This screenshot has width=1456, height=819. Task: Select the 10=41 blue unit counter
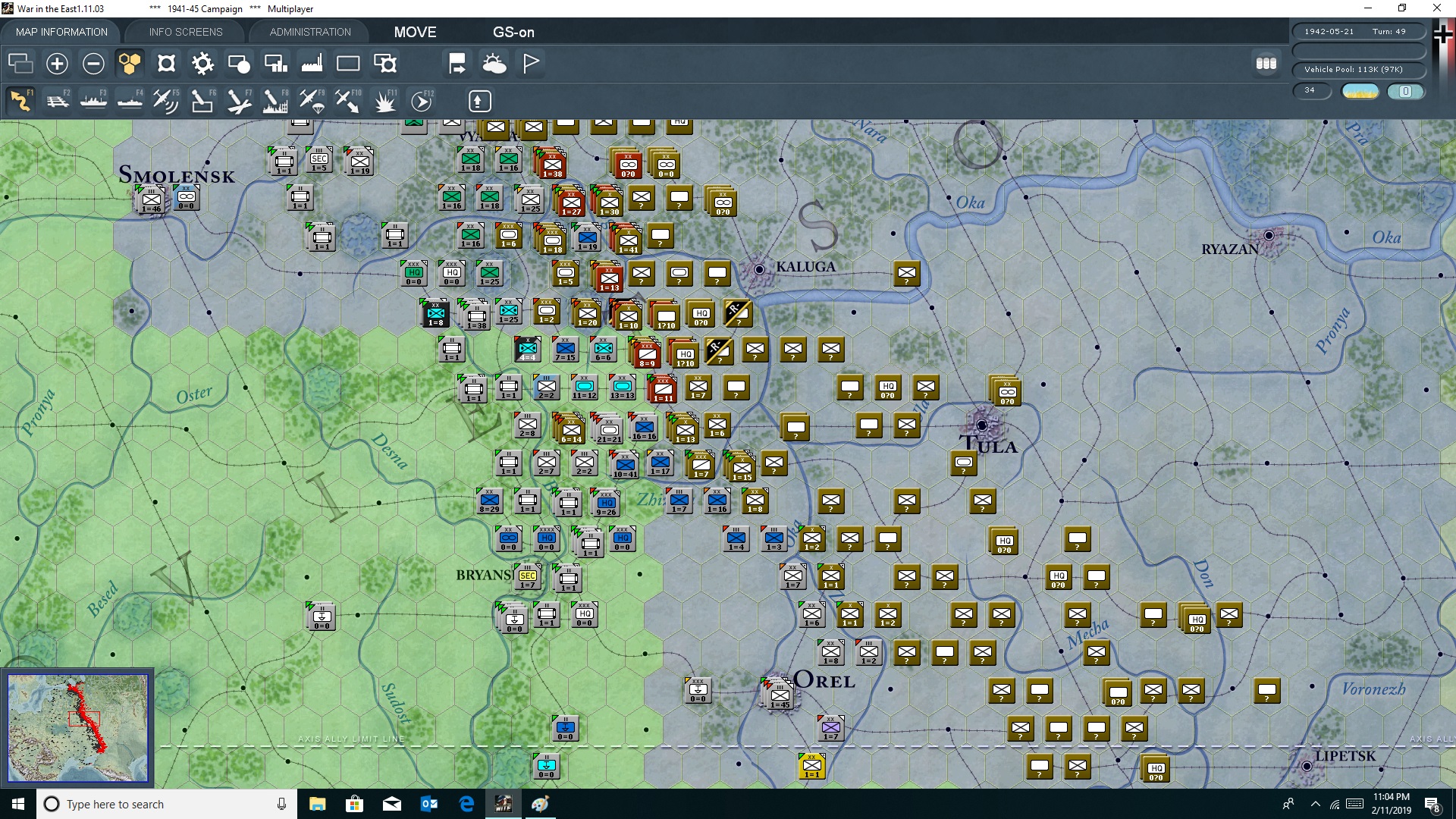click(625, 466)
